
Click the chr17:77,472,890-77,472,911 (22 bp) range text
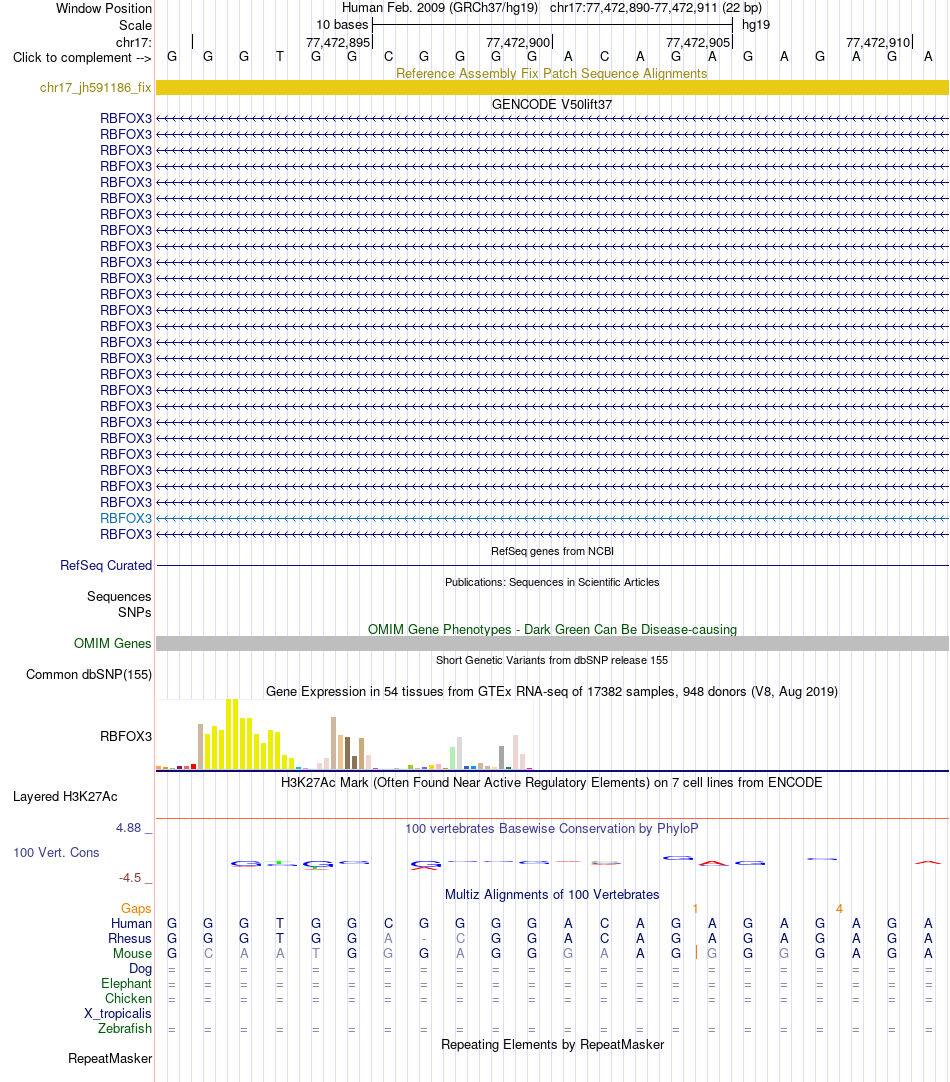(655, 8)
